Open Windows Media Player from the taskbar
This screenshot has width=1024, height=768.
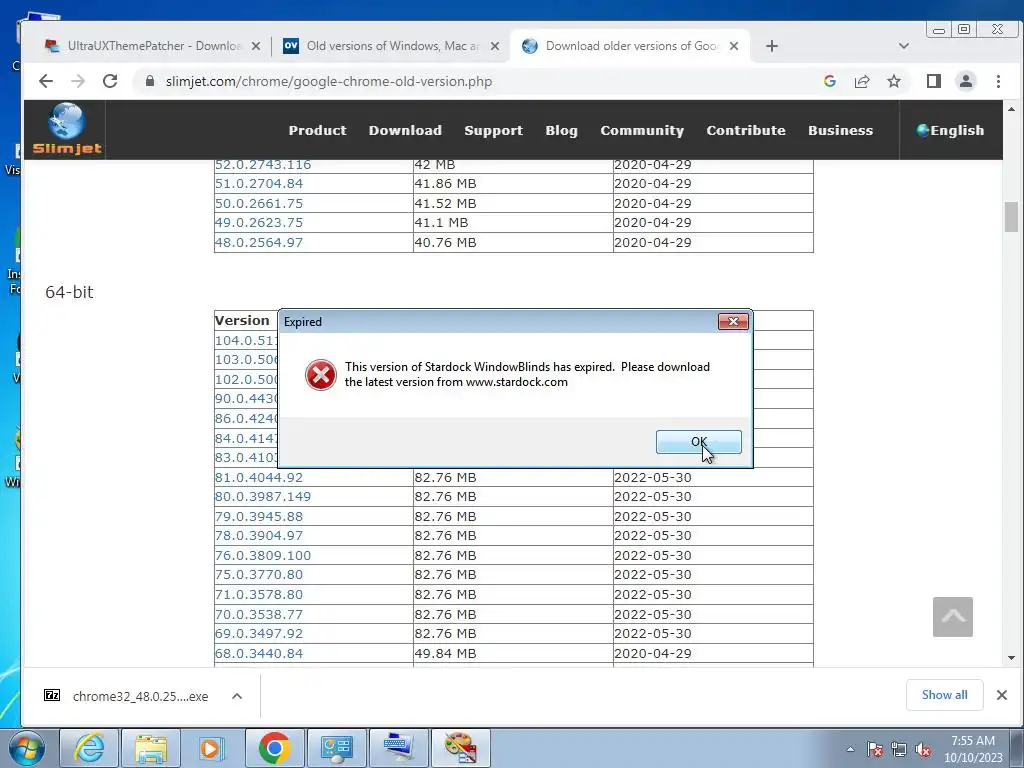pyautogui.click(x=212, y=748)
